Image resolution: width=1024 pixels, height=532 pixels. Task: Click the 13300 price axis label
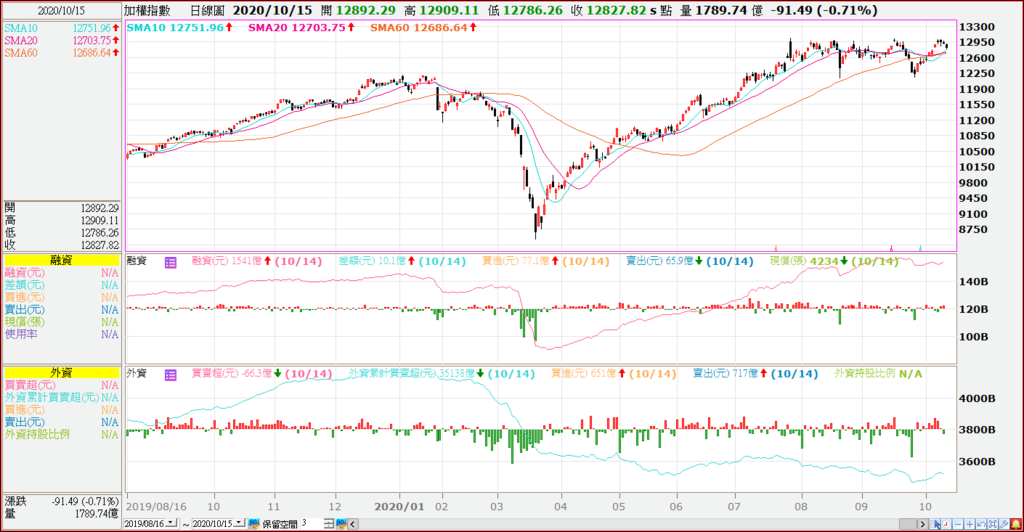[976, 27]
